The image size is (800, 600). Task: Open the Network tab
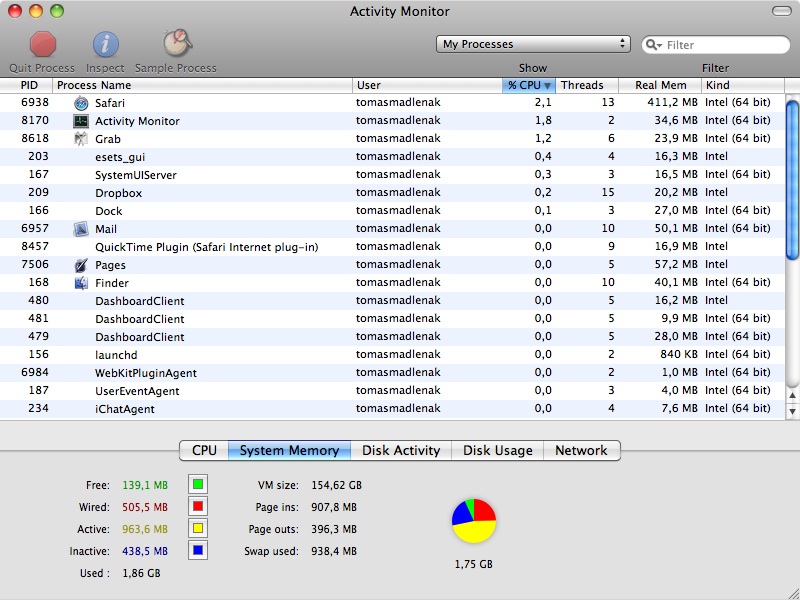click(581, 451)
